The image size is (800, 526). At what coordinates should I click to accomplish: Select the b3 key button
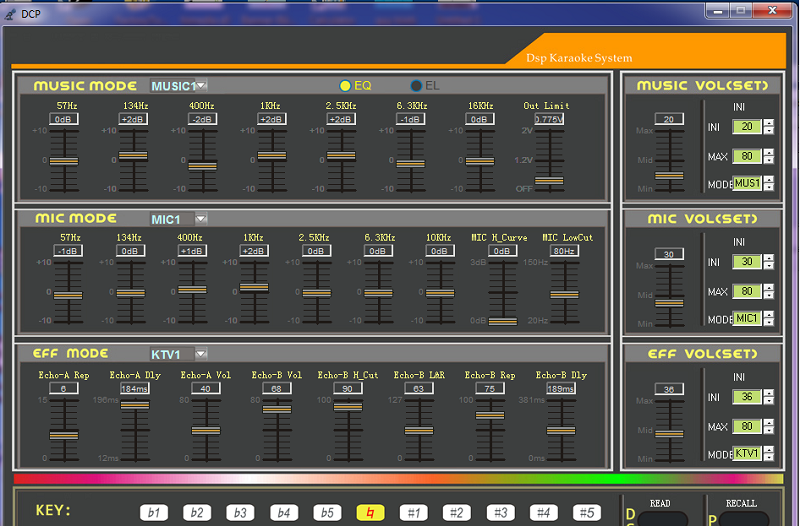coord(240,512)
